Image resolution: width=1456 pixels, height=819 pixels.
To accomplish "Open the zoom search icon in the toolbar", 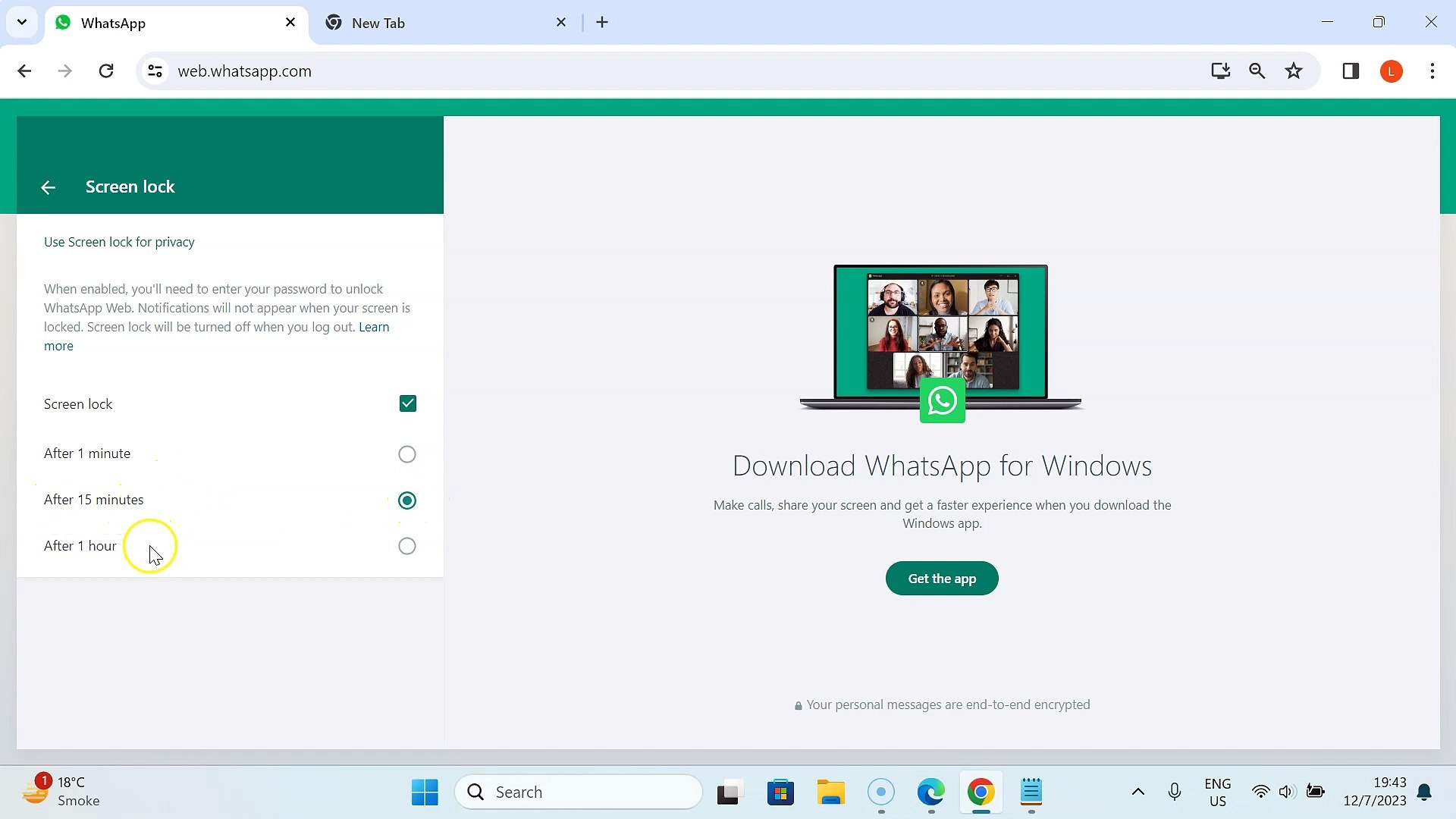I will (1257, 71).
